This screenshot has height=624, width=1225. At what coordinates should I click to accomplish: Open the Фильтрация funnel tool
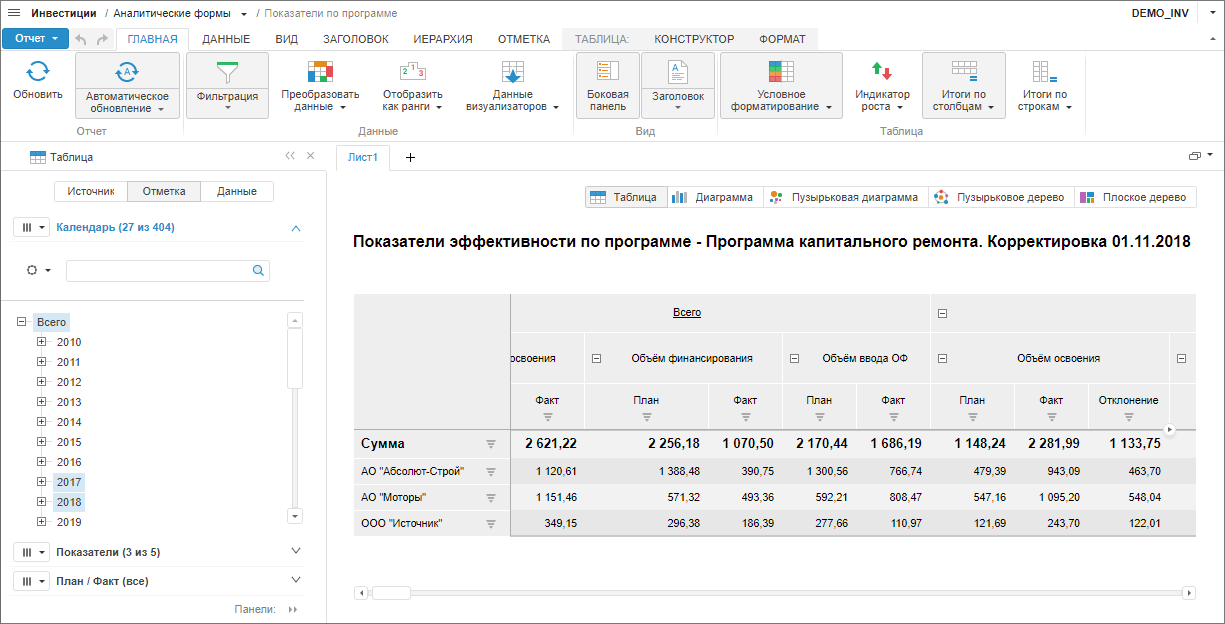tap(227, 74)
